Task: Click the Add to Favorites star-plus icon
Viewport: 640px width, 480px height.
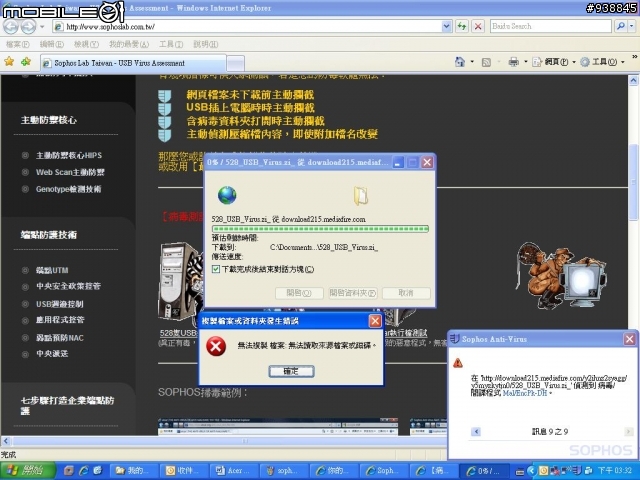Action: coord(26,62)
